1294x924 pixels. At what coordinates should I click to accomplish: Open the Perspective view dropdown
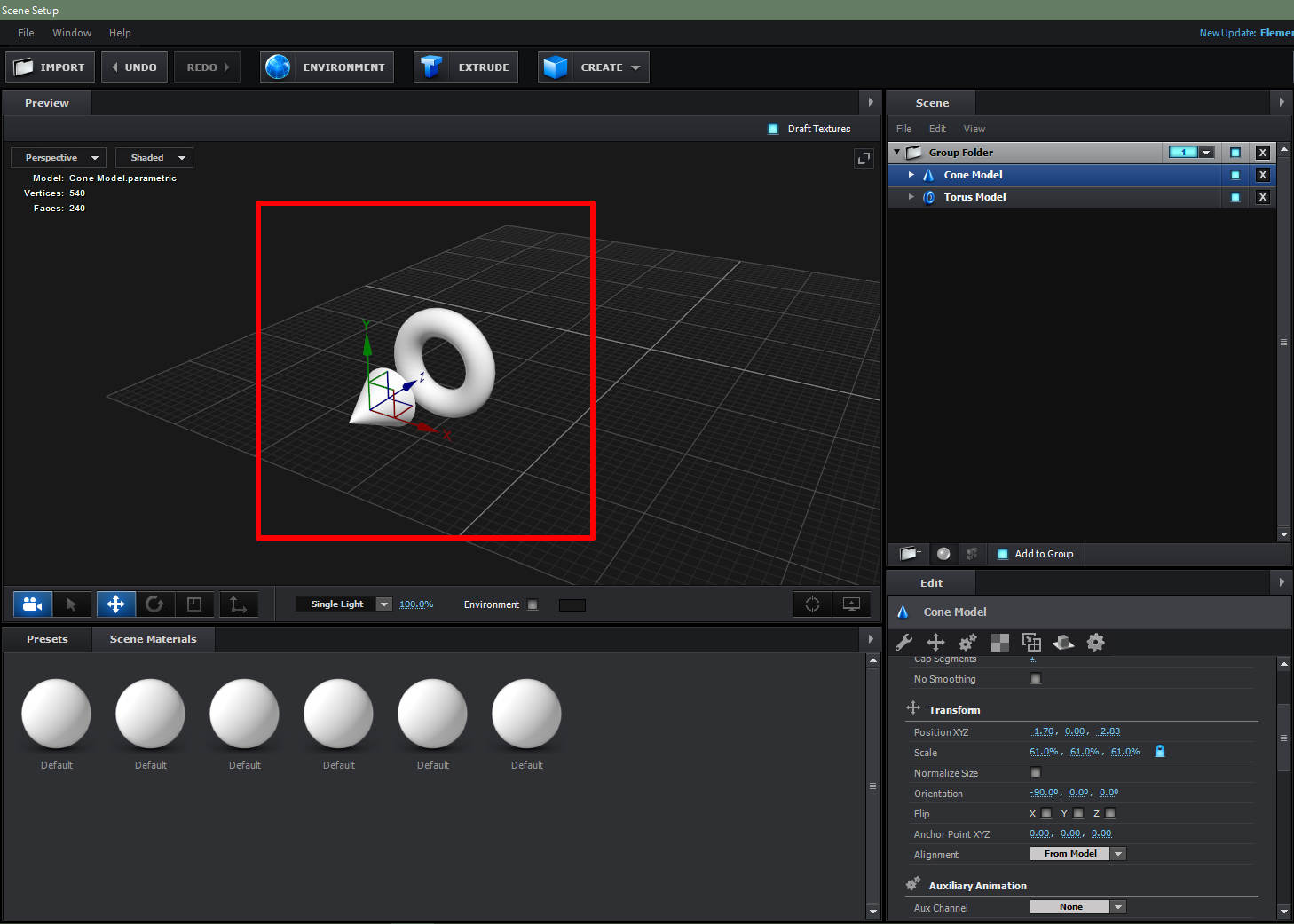(x=59, y=157)
